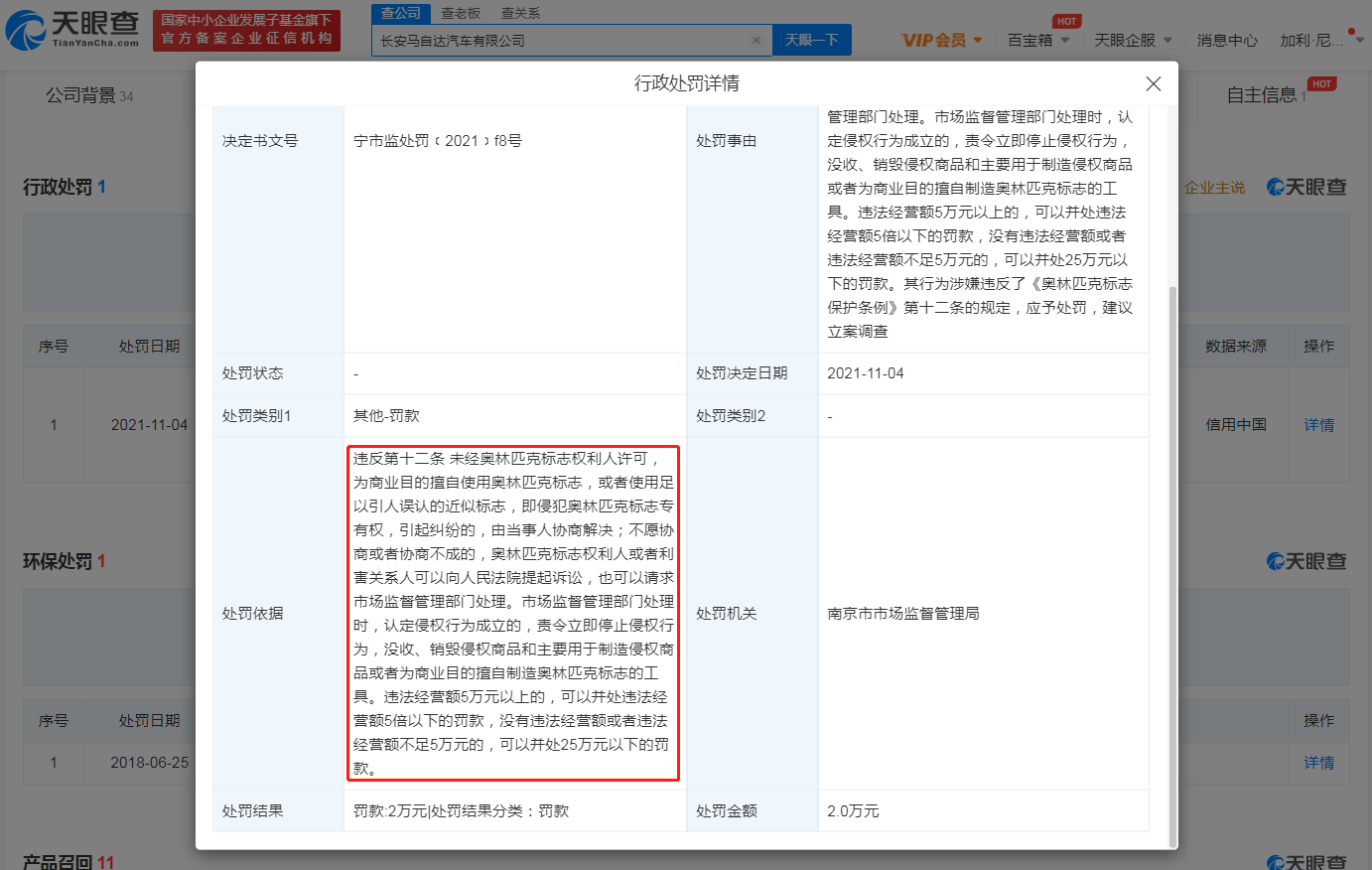Select the 查关系 search tab
This screenshot has height=870, width=1372.
520,13
